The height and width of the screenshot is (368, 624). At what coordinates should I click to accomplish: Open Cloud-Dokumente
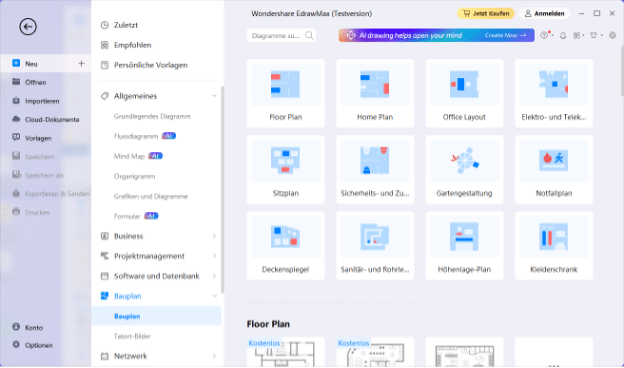coord(46,119)
